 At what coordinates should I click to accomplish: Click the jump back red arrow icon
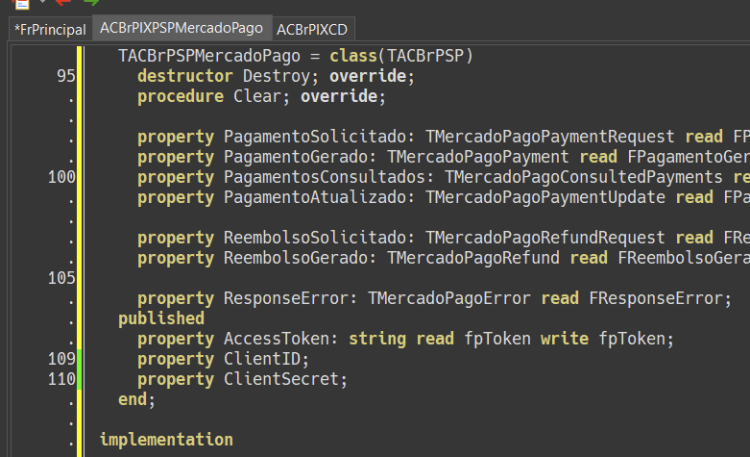(63, 2)
